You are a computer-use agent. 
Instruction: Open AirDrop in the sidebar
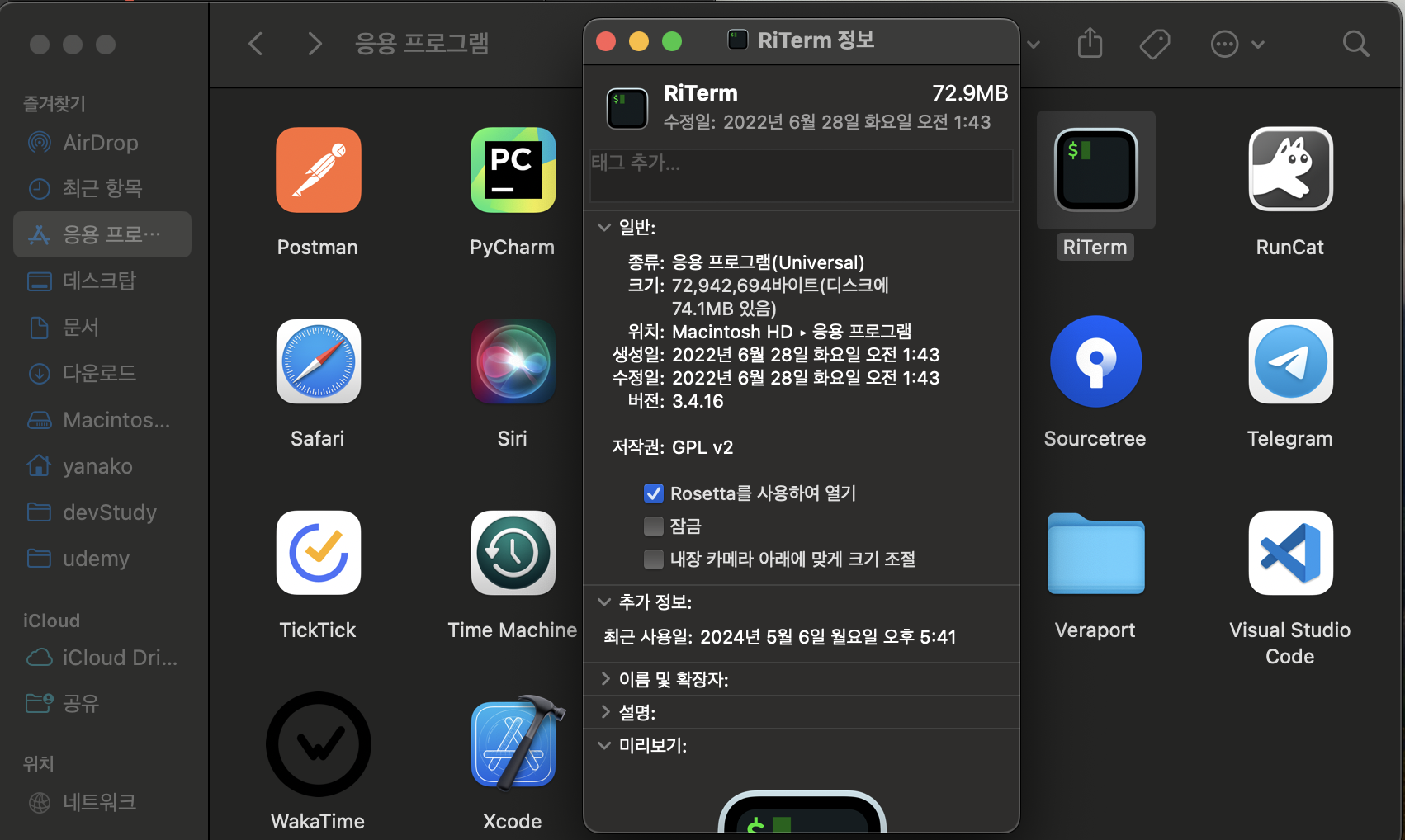click(x=102, y=143)
